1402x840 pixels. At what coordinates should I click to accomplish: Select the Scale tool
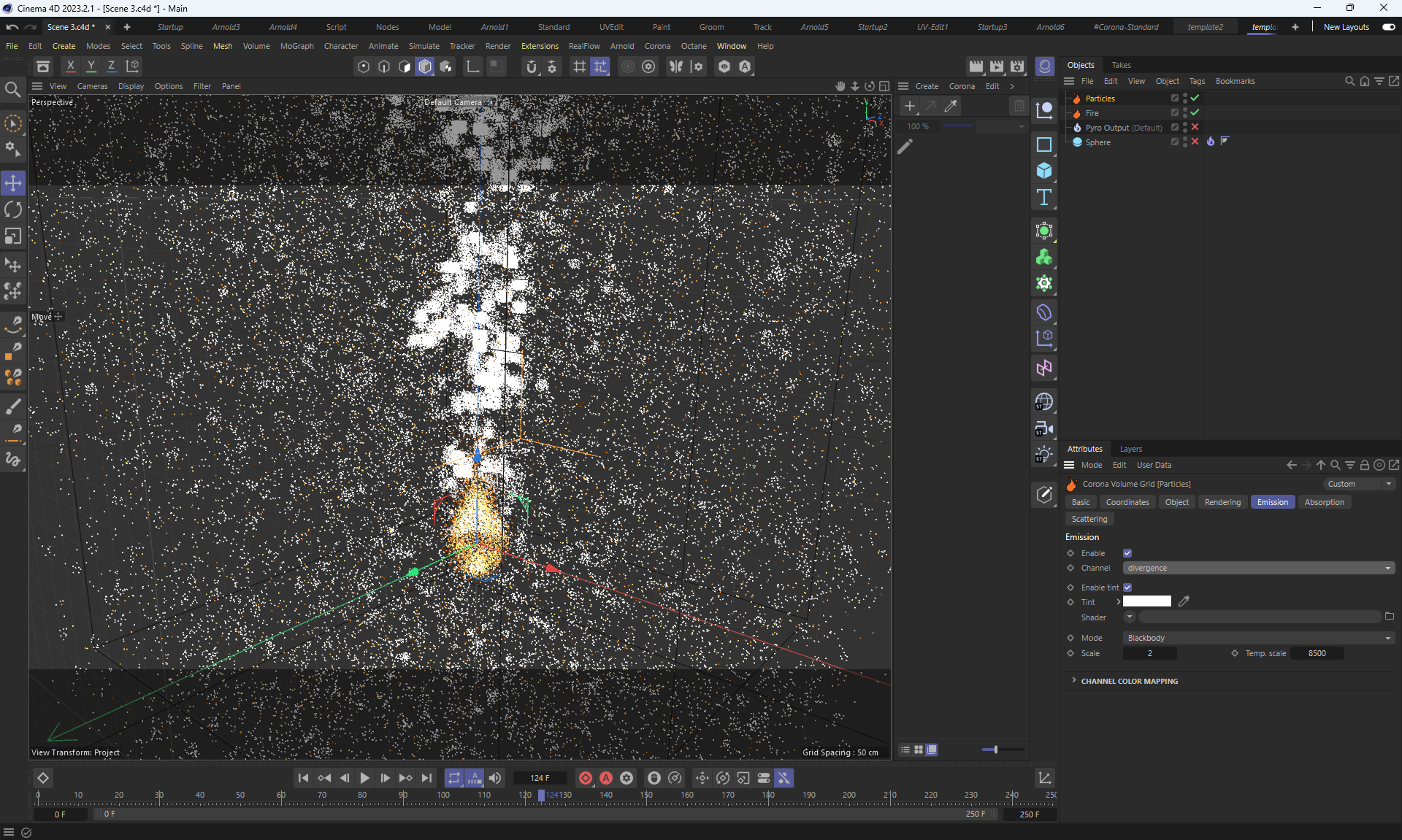click(13, 236)
